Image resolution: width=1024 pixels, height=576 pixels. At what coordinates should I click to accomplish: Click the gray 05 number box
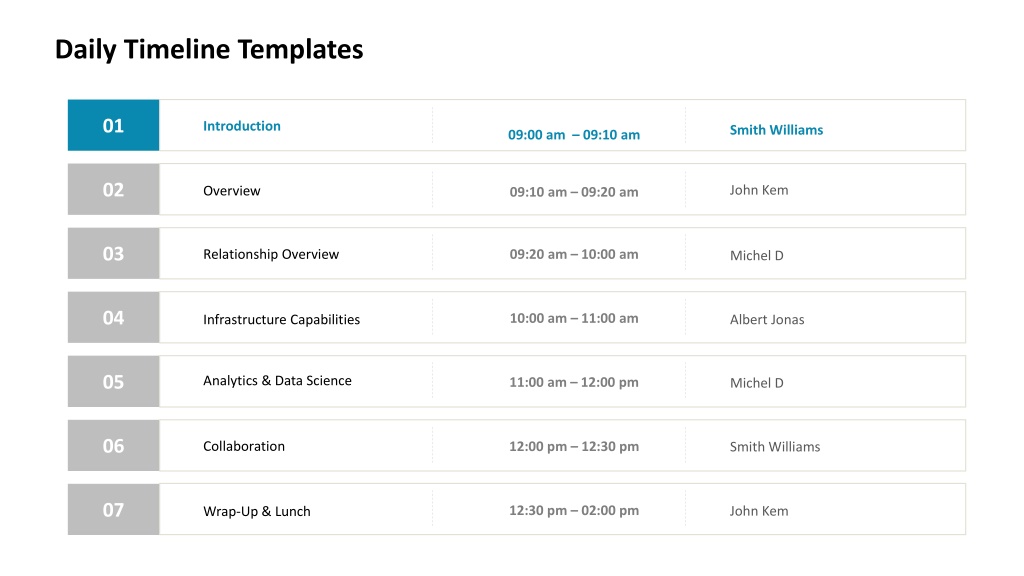point(114,381)
